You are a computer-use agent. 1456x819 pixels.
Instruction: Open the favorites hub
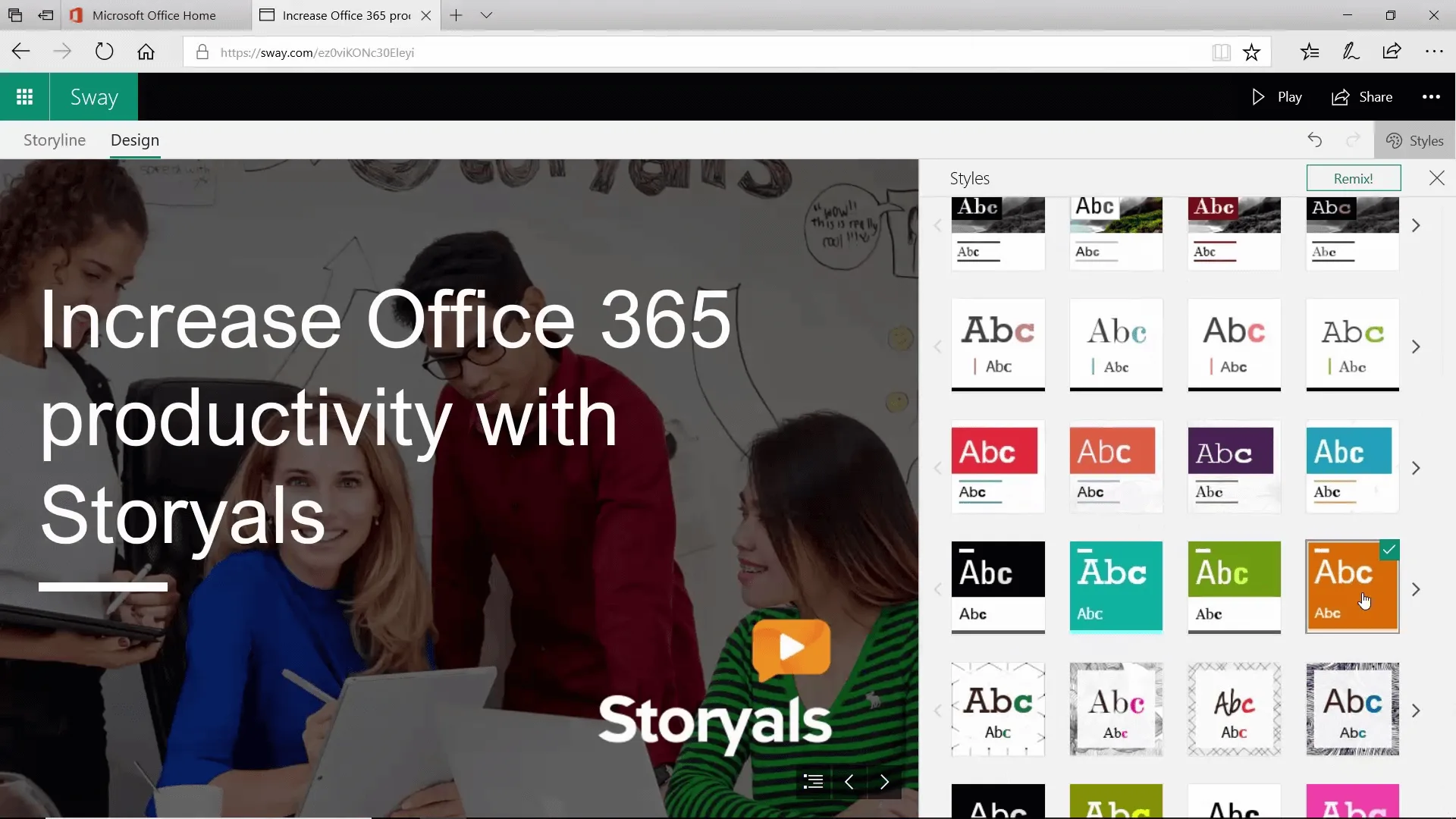tap(1310, 52)
